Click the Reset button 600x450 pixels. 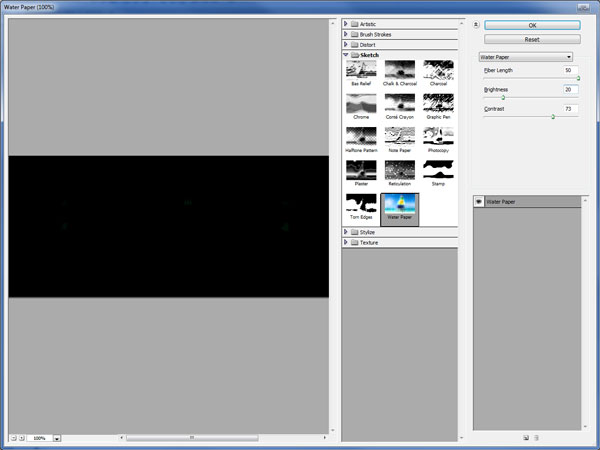coord(532,39)
